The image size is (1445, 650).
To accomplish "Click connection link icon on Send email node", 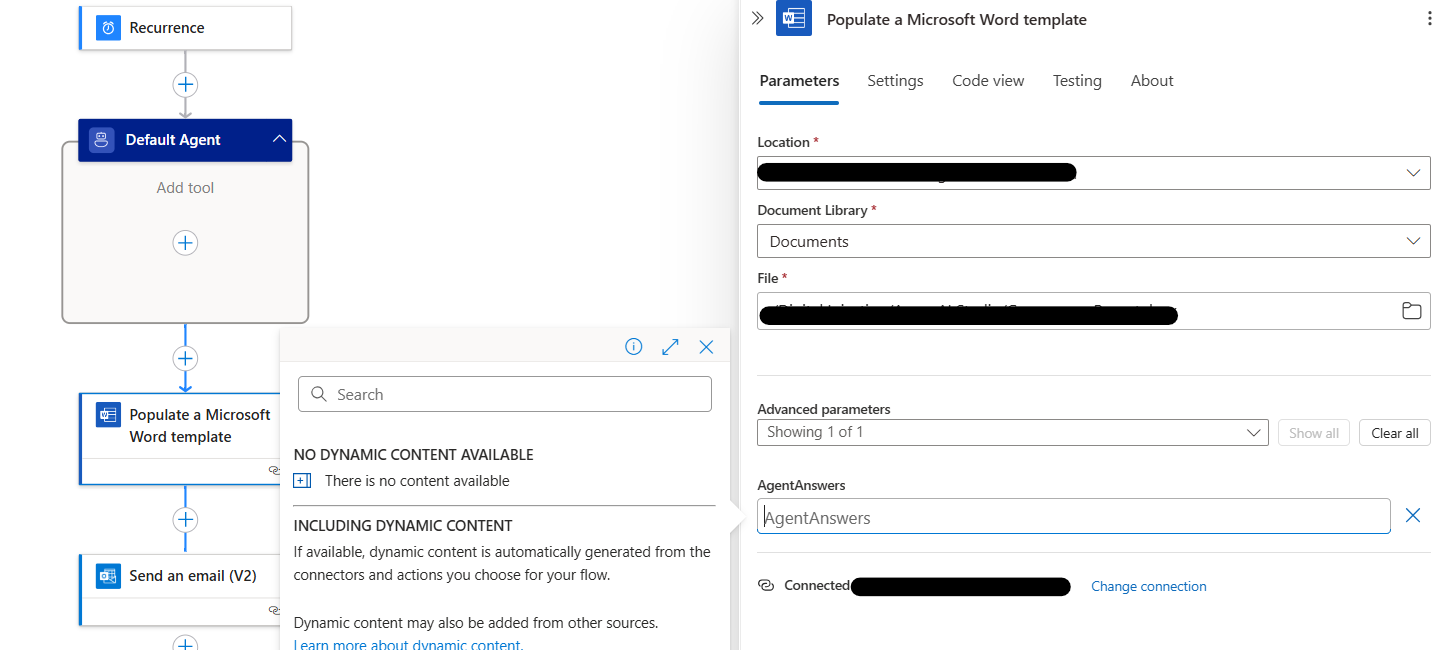I will click(x=274, y=610).
